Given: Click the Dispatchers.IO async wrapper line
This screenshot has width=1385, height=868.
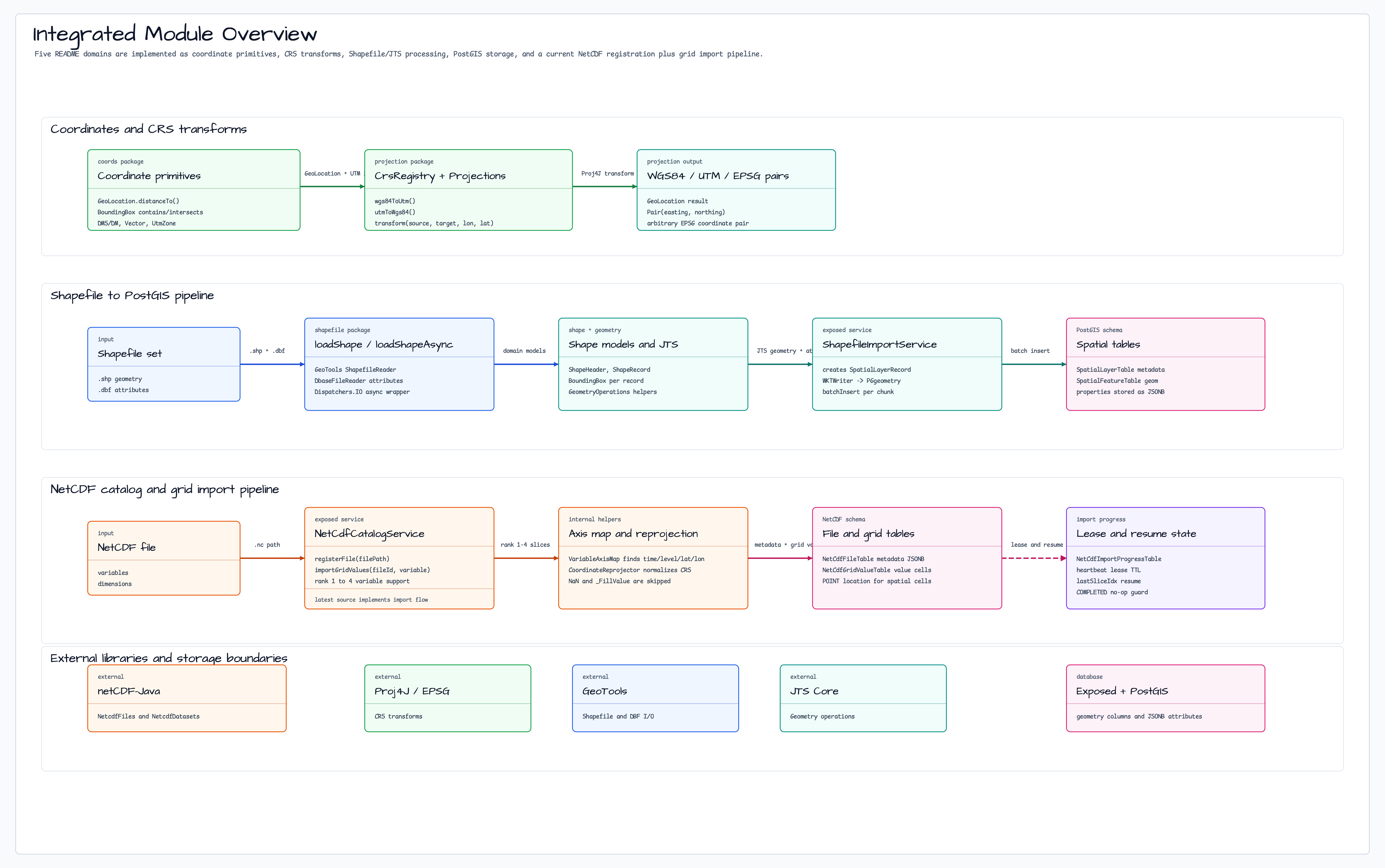Looking at the screenshot, I should [362, 392].
